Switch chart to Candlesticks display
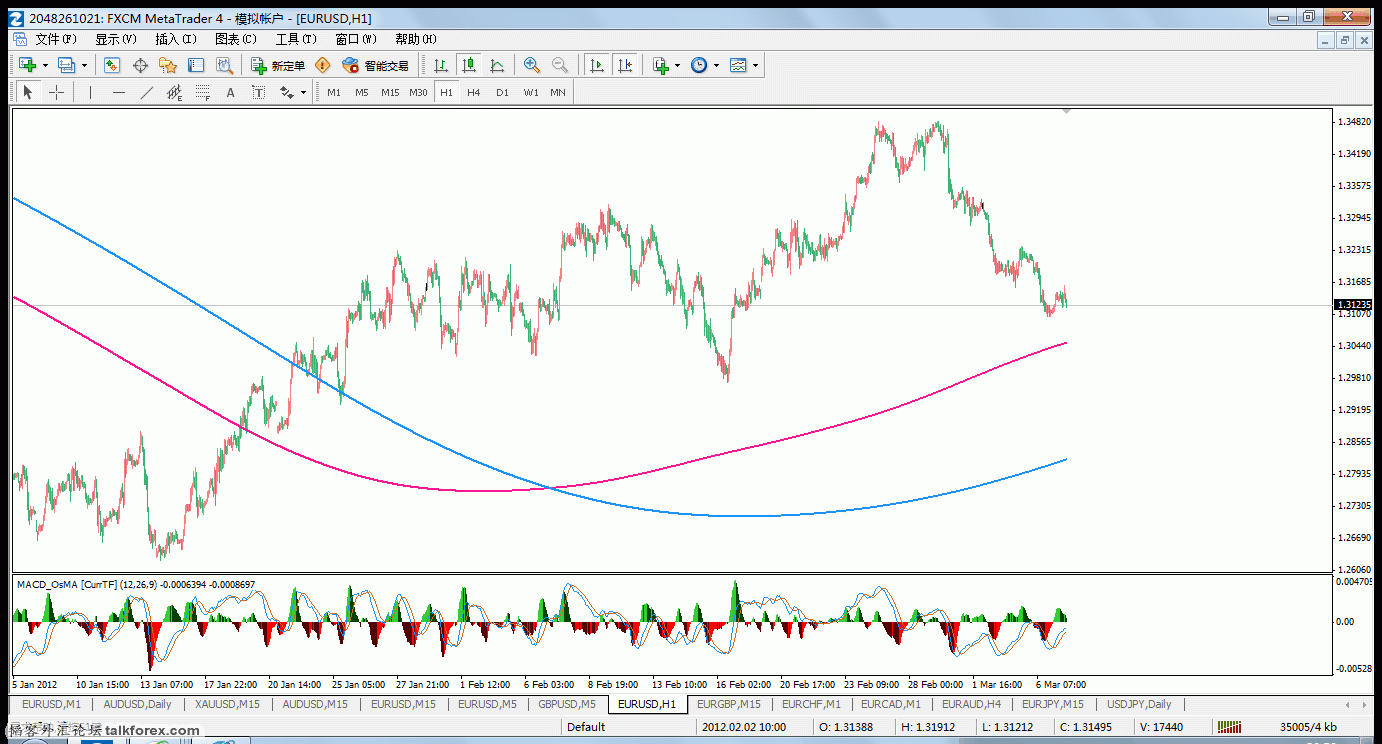Image resolution: width=1382 pixels, height=744 pixels. click(x=469, y=65)
